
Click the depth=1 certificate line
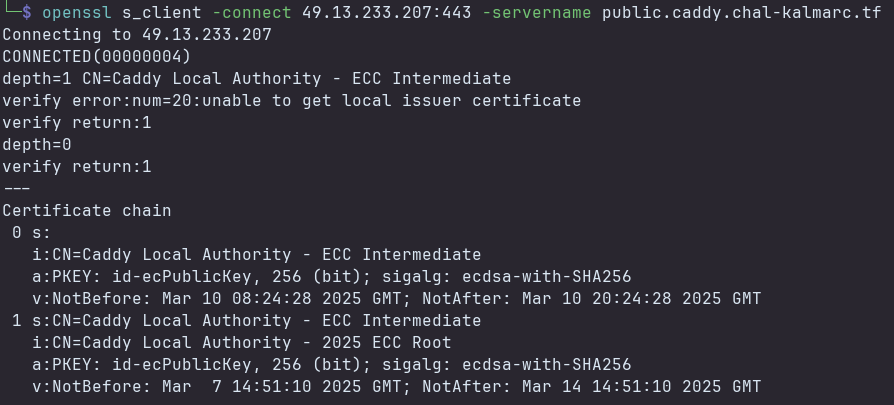[x=256, y=78]
